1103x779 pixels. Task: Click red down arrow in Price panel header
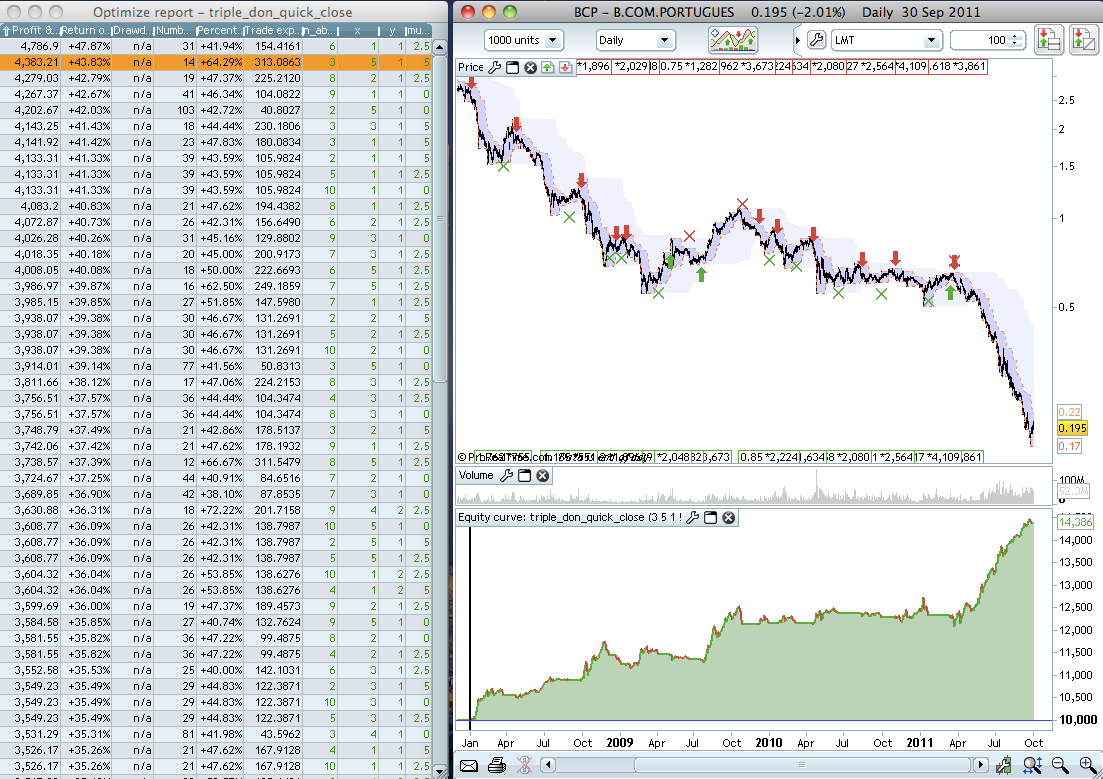pos(565,68)
